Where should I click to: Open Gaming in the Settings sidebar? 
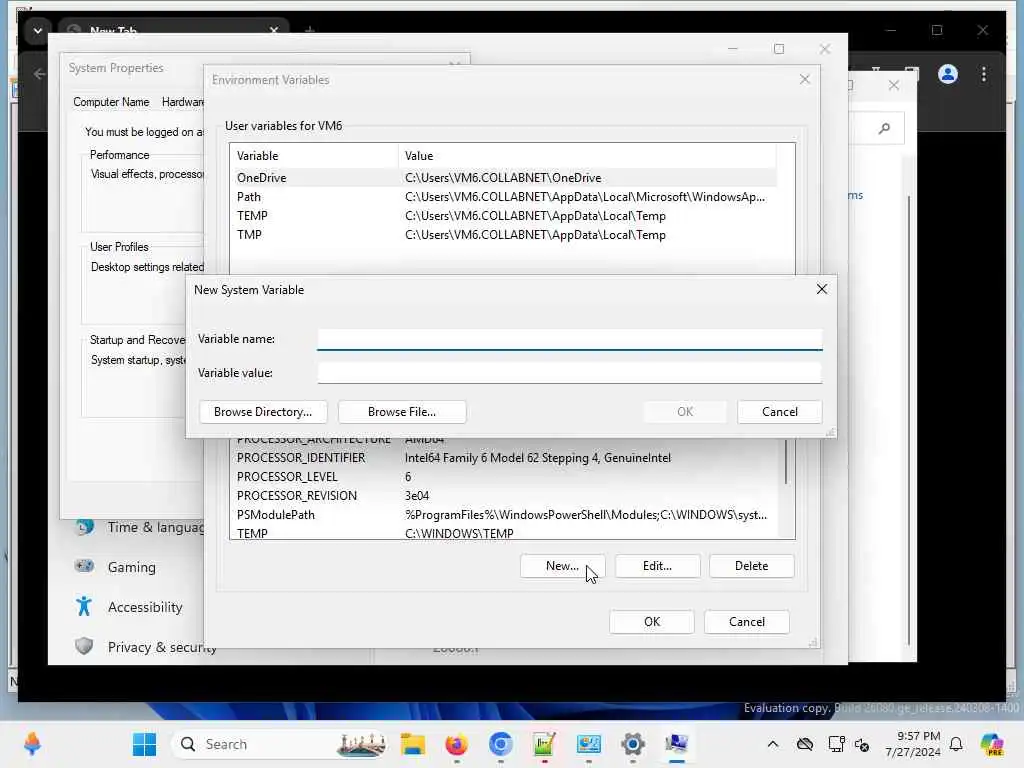point(131,567)
